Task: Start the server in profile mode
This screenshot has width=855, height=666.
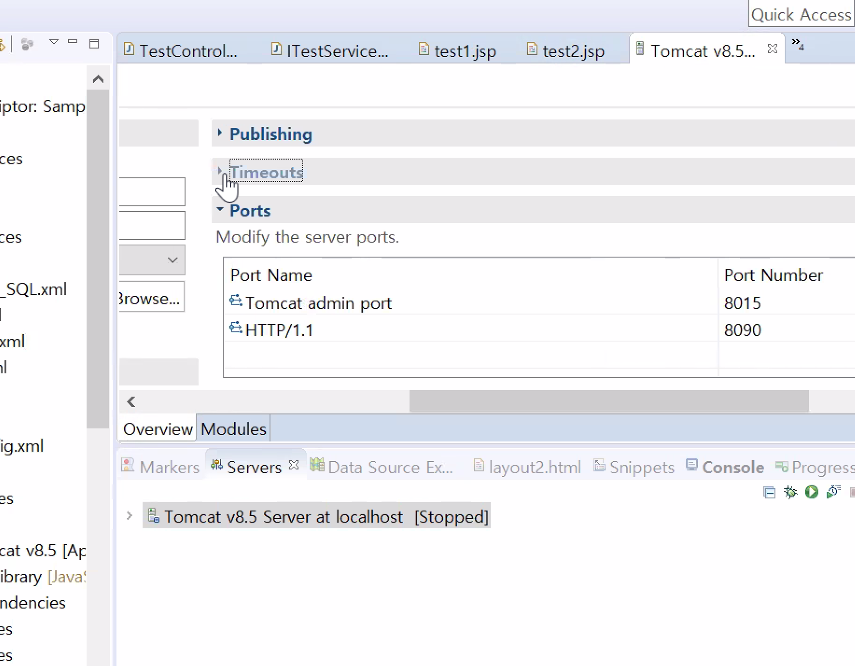Action: pos(833,492)
